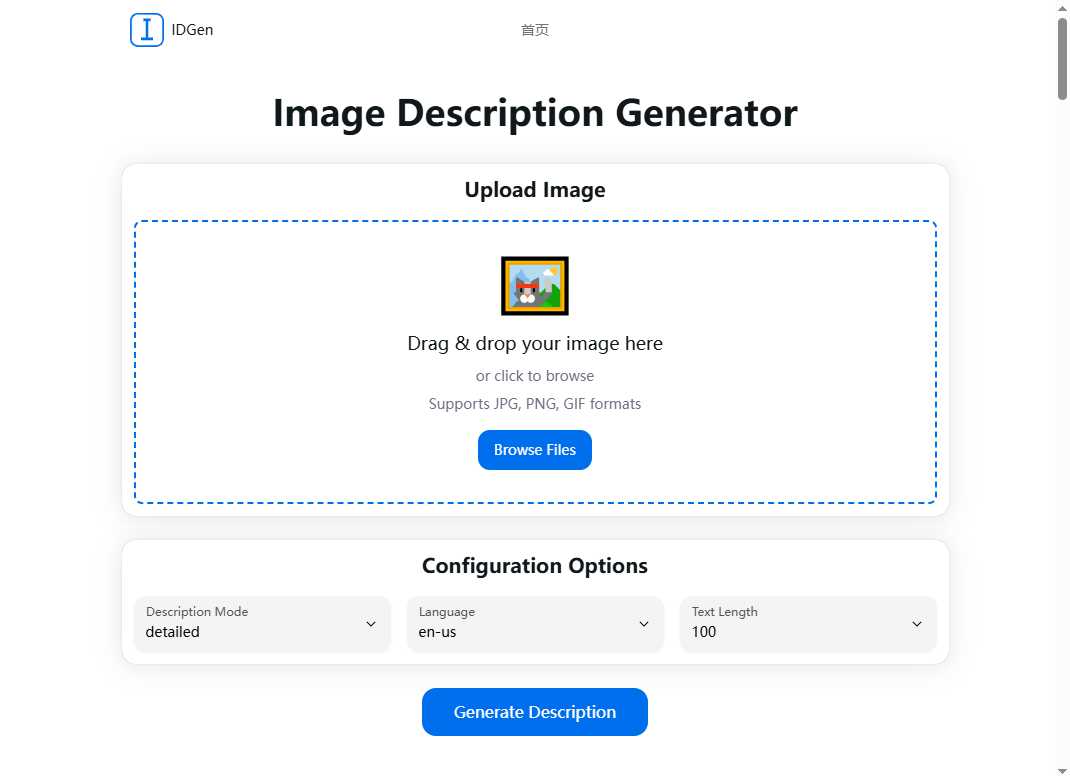Image resolution: width=1070 pixels, height=776 pixels.
Task: Click the Configuration Options heading area
Action: point(534,565)
